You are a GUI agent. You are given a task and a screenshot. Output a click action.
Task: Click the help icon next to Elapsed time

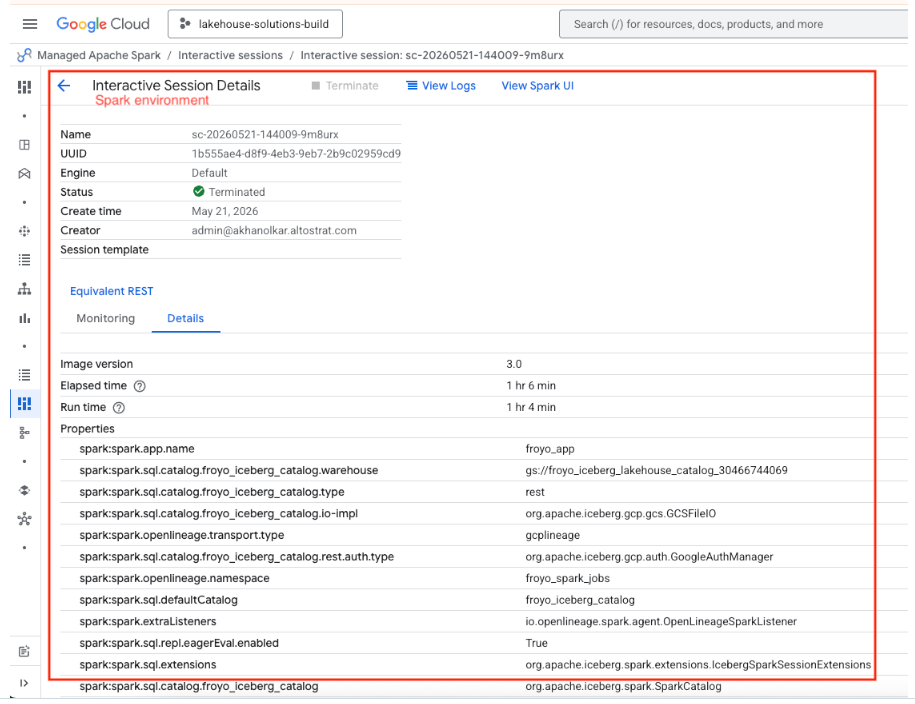139,386
